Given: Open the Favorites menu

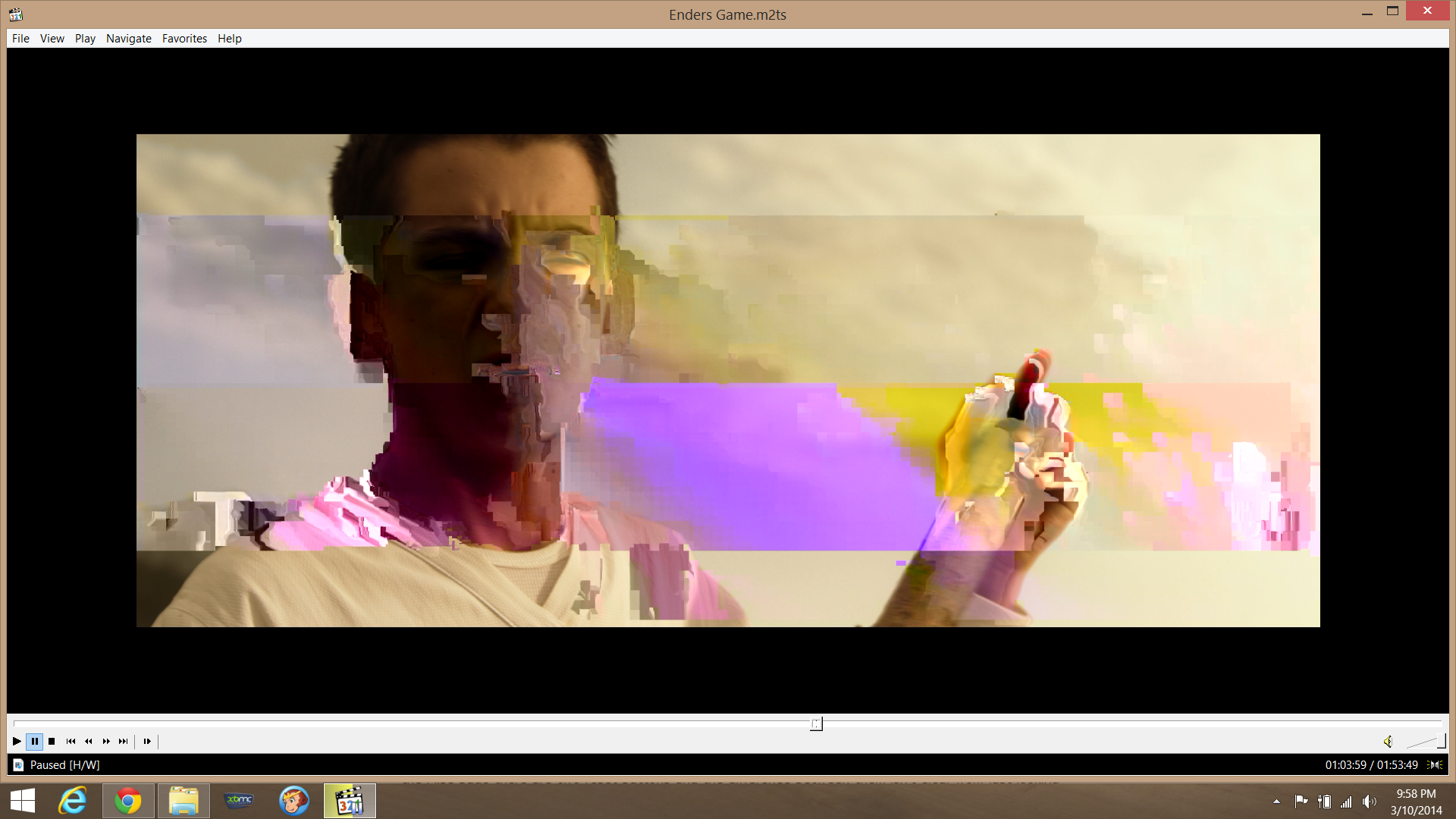Looking at the screenshot, I should coord(184,39).
